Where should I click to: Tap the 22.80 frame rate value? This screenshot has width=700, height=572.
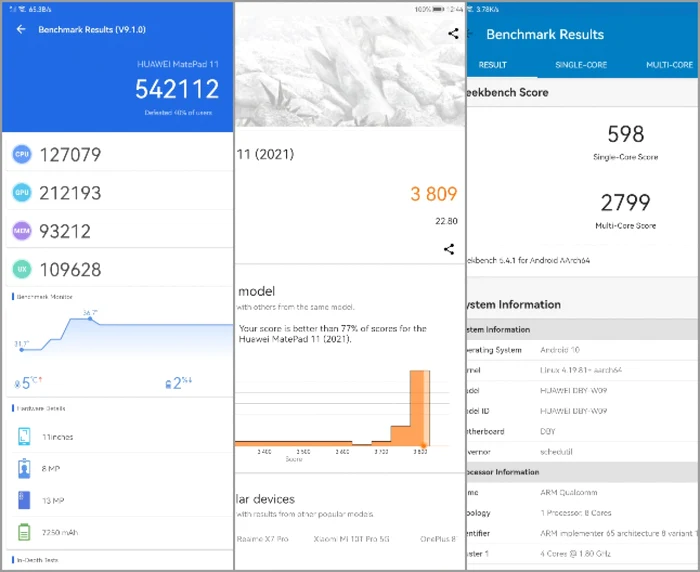(446, 221)
